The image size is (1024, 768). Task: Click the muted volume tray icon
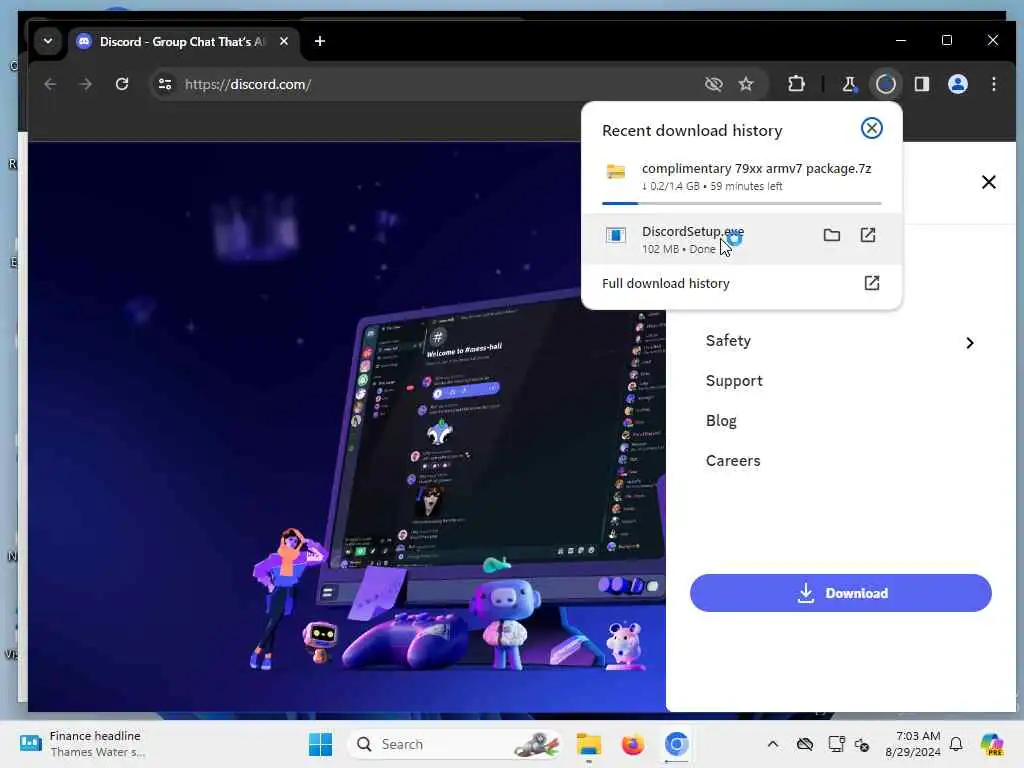tap(862, 744)
